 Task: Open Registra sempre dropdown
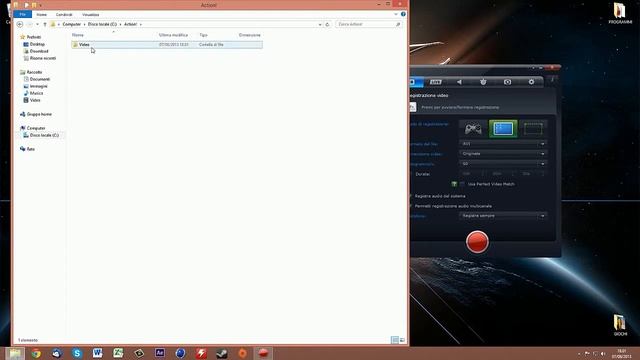(x=503, y=216)
